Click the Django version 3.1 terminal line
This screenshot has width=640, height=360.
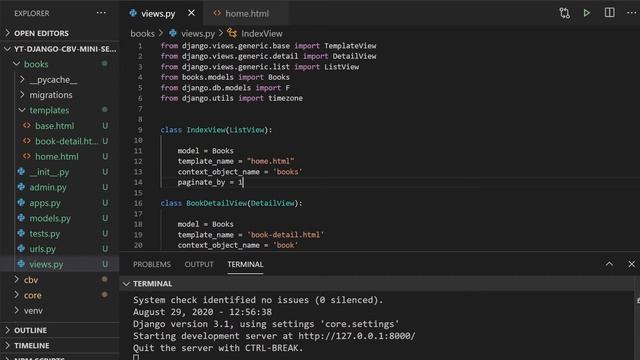click(x=266, y=324)
